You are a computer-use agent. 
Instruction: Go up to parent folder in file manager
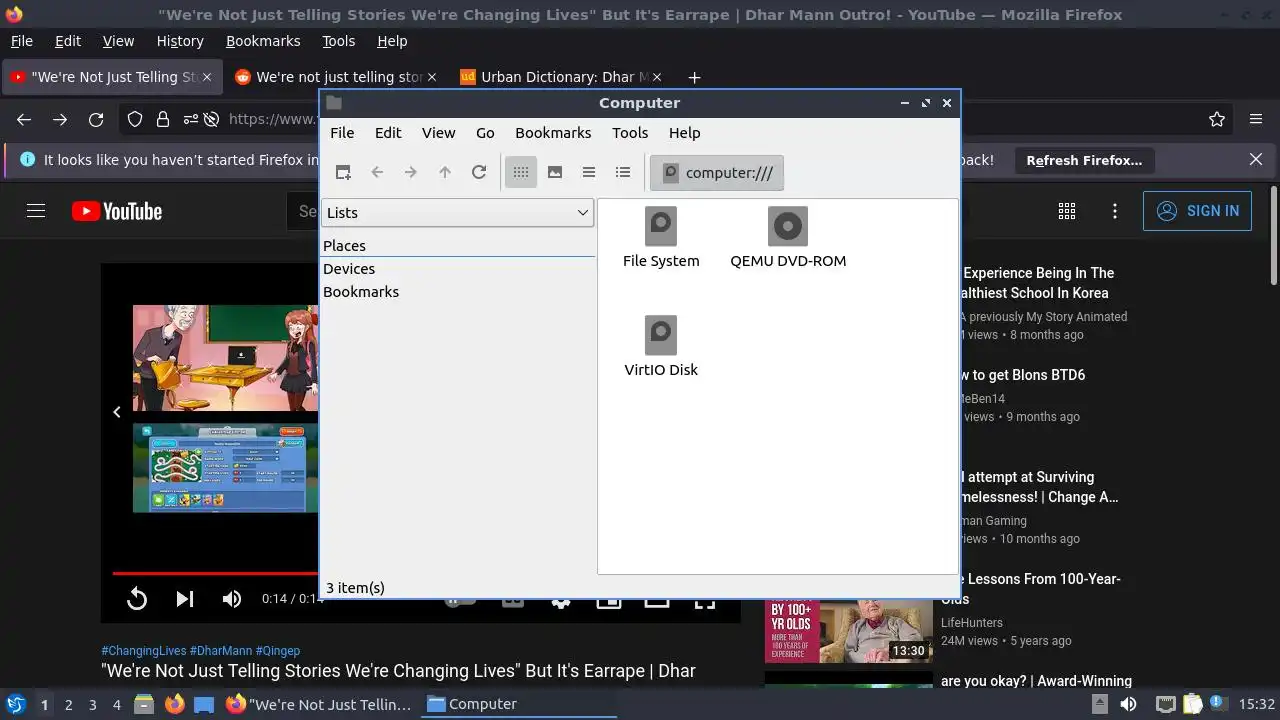tap(445, 172)
